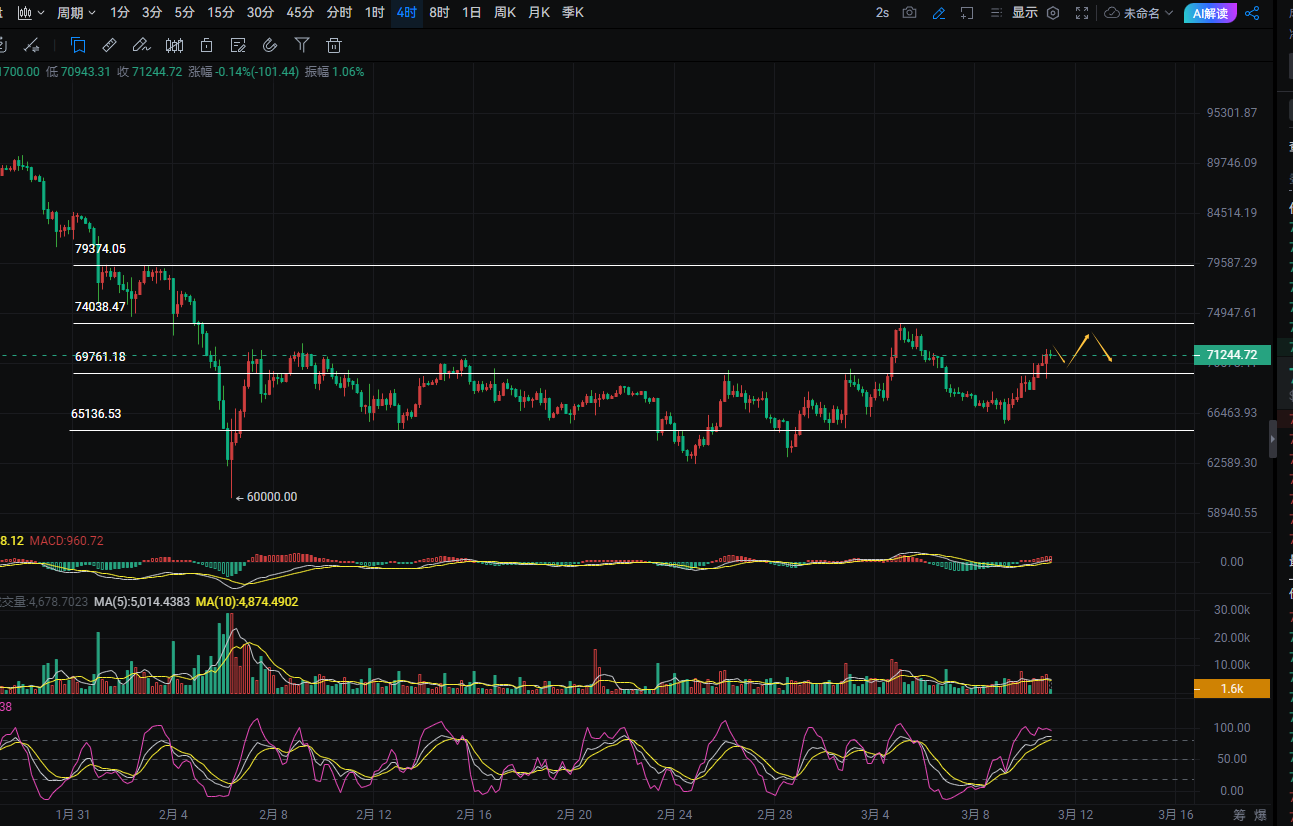Image resolution: width=1293 pixels, height=826 pixels.
Task: Click the funnel filter icon
Action: [302, 45]
